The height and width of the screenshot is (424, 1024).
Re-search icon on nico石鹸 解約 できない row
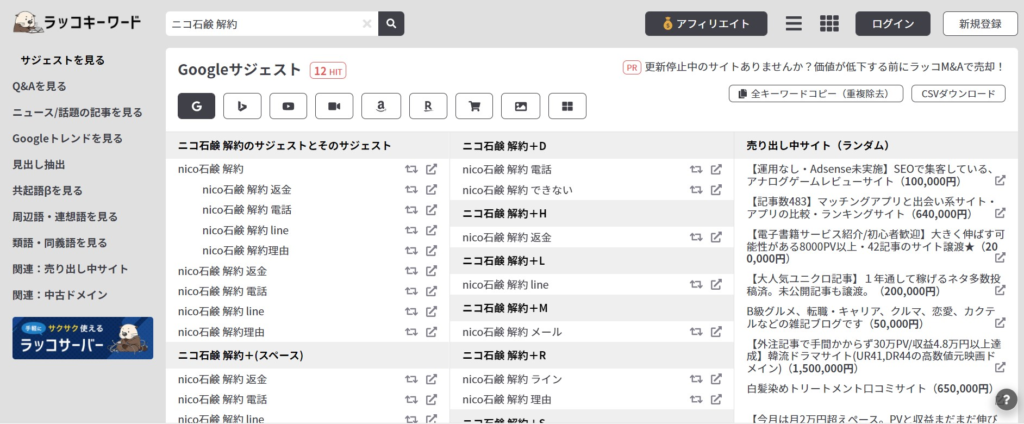(696, 190)
